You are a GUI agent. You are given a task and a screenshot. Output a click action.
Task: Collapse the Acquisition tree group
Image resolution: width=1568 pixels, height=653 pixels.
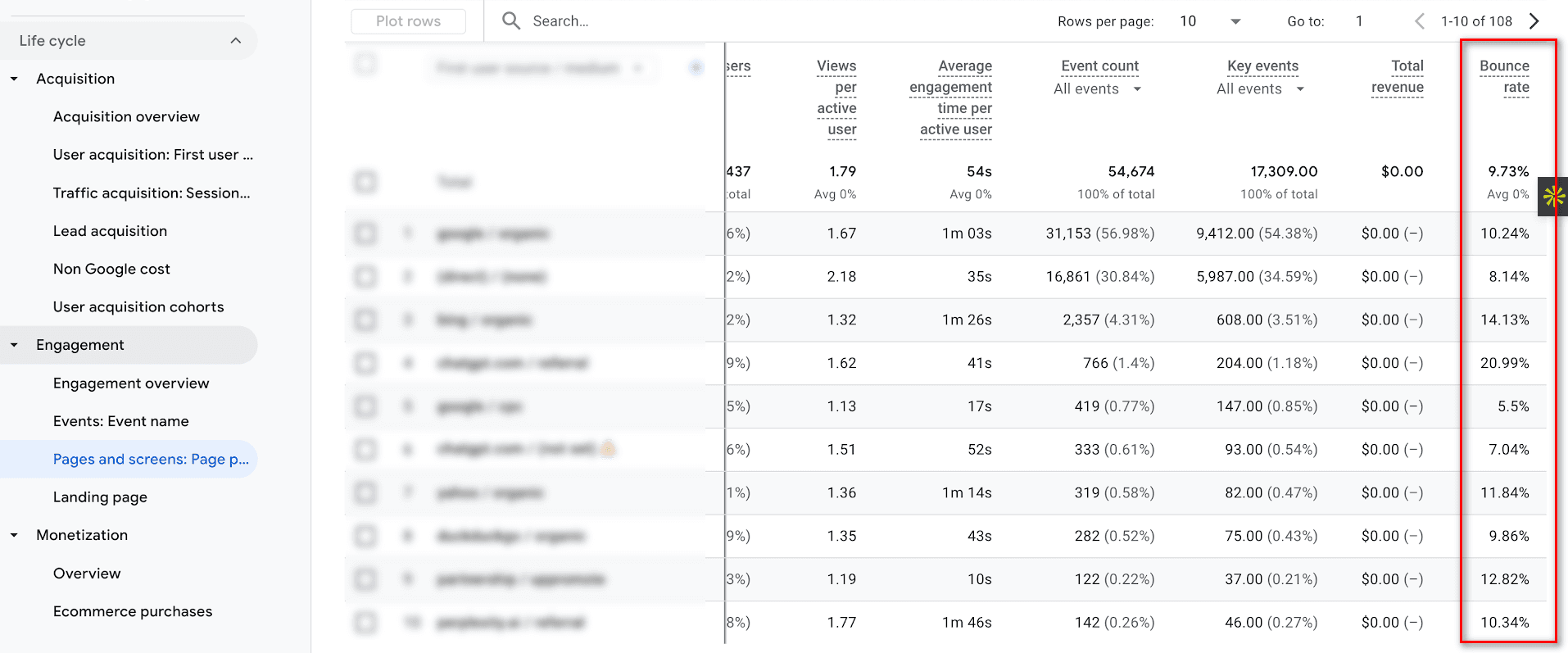[14, 79]
